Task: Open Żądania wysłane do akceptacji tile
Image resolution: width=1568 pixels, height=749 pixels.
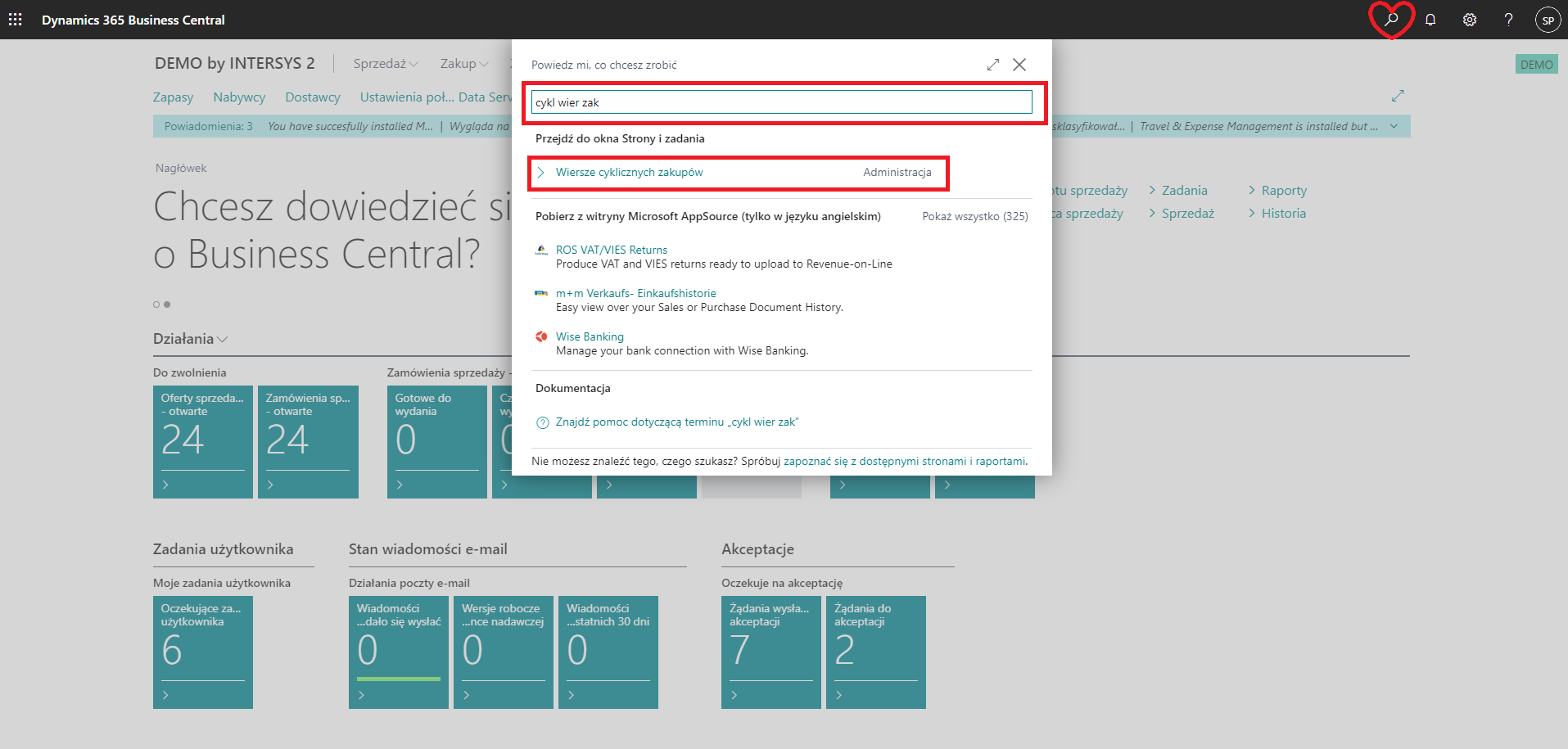Action: [x=771, y=652]
